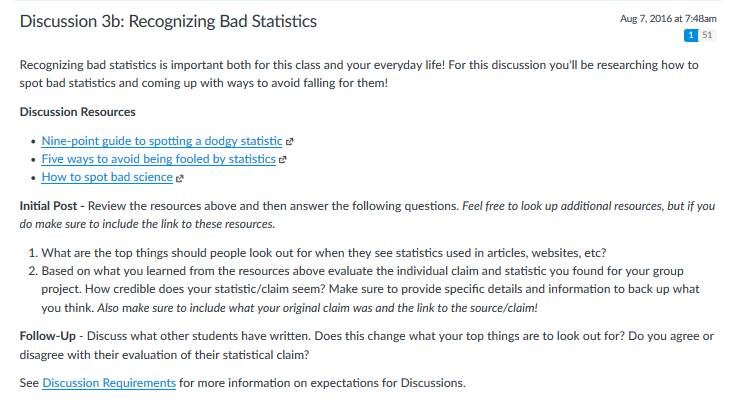735x403 pixels.
Task: Follow the How to spot bad science link
Action: [x=107, y=177]
